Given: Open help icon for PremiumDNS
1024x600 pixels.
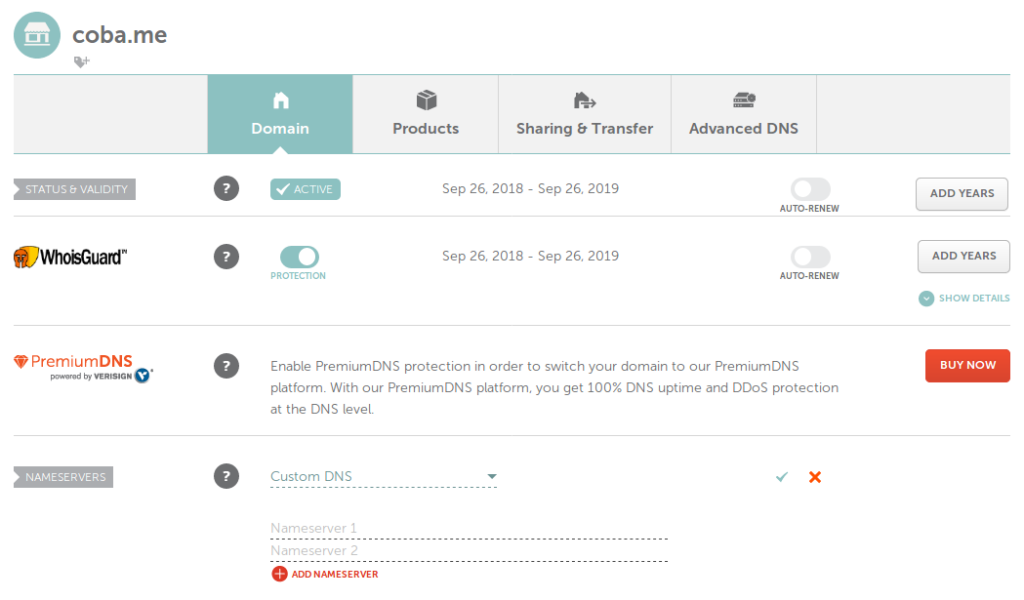Looking at the screenshot, I should pos(227,366).
